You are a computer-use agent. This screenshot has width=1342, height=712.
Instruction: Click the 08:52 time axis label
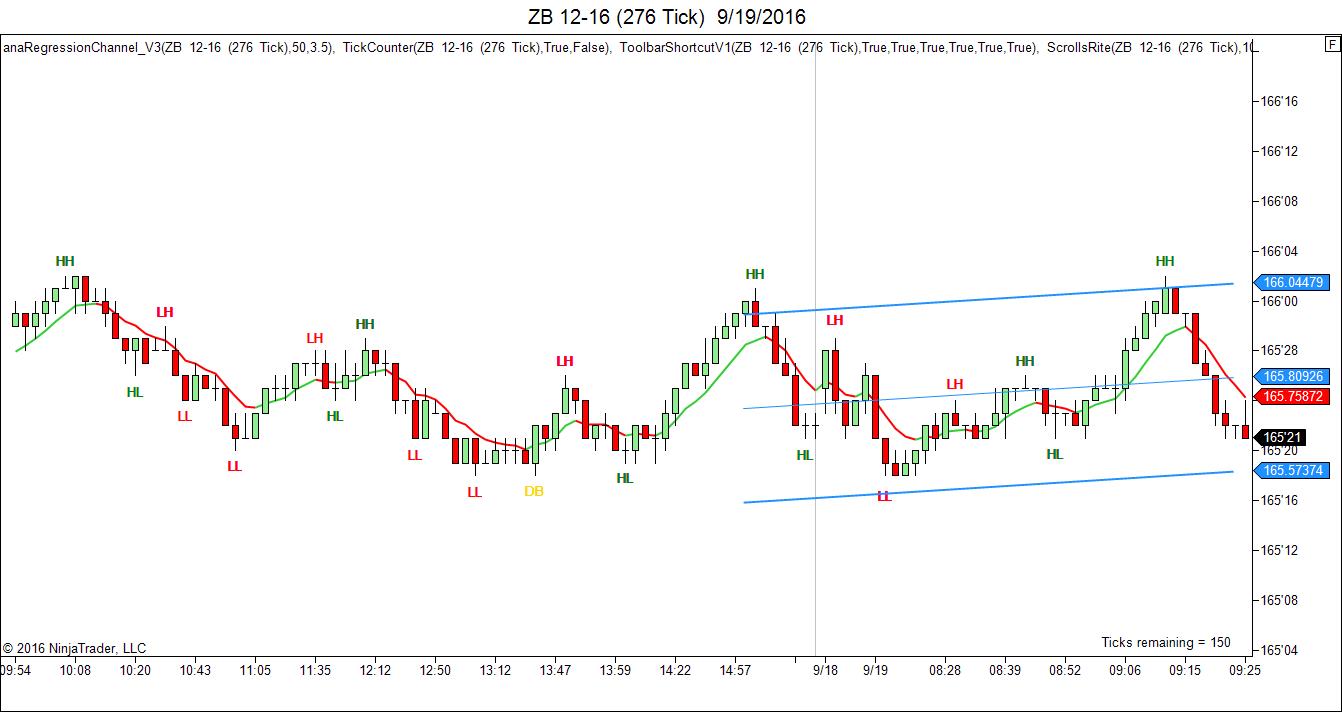click(1065, 670)
